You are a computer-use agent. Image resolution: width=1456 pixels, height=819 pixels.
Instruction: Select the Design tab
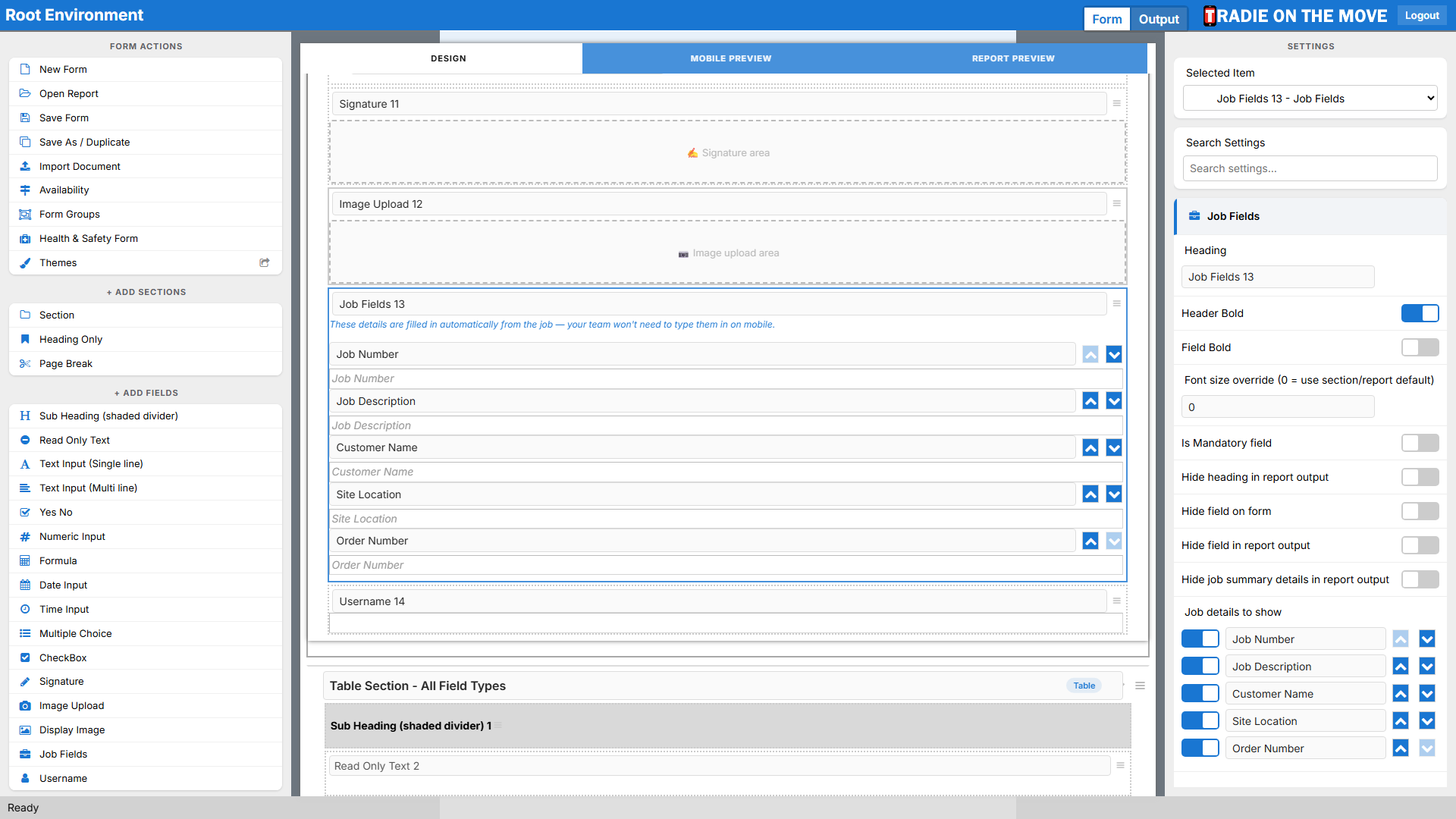[x=448, y=58]
